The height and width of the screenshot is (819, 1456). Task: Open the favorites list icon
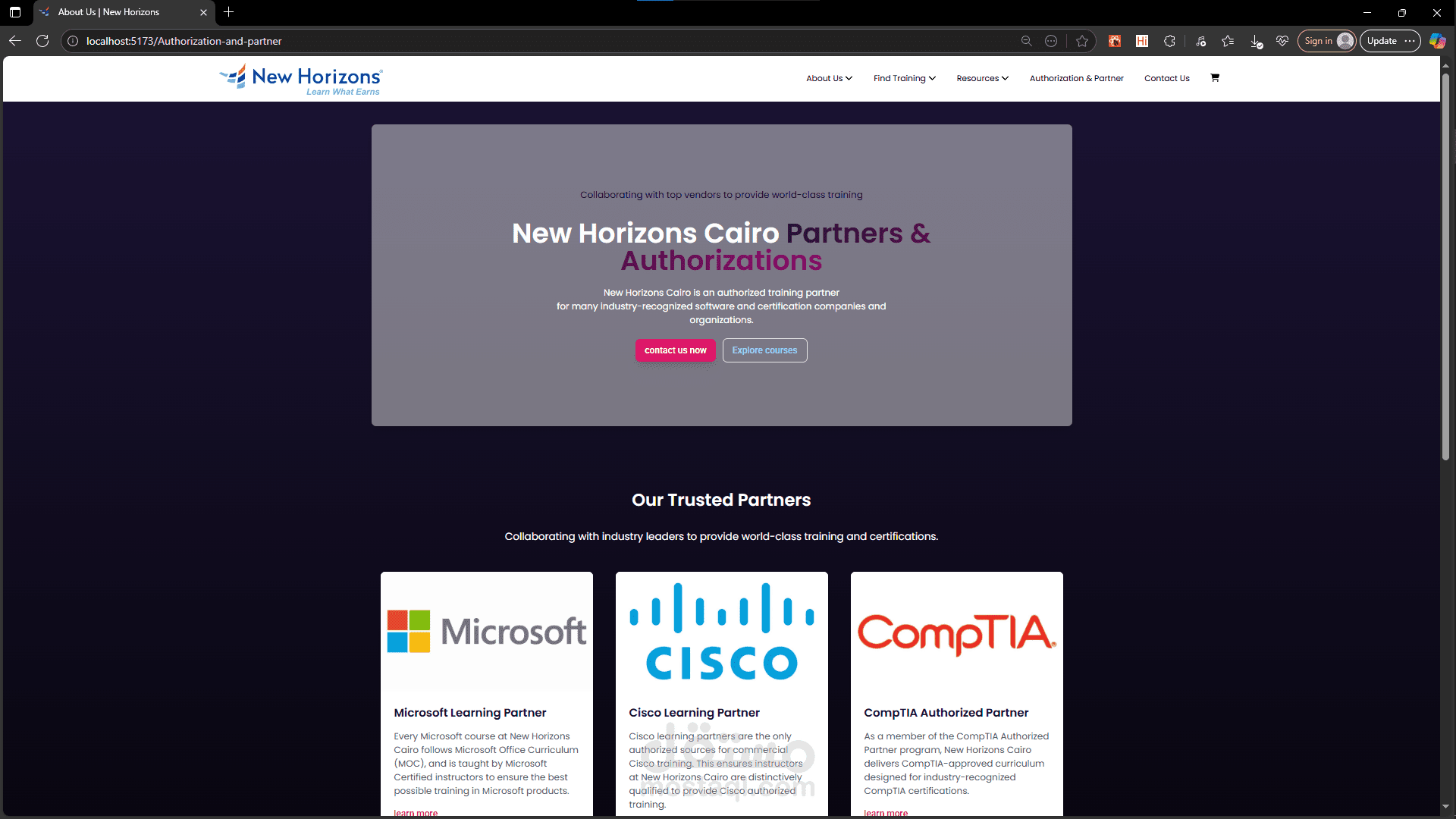(x=1228, y=41)
